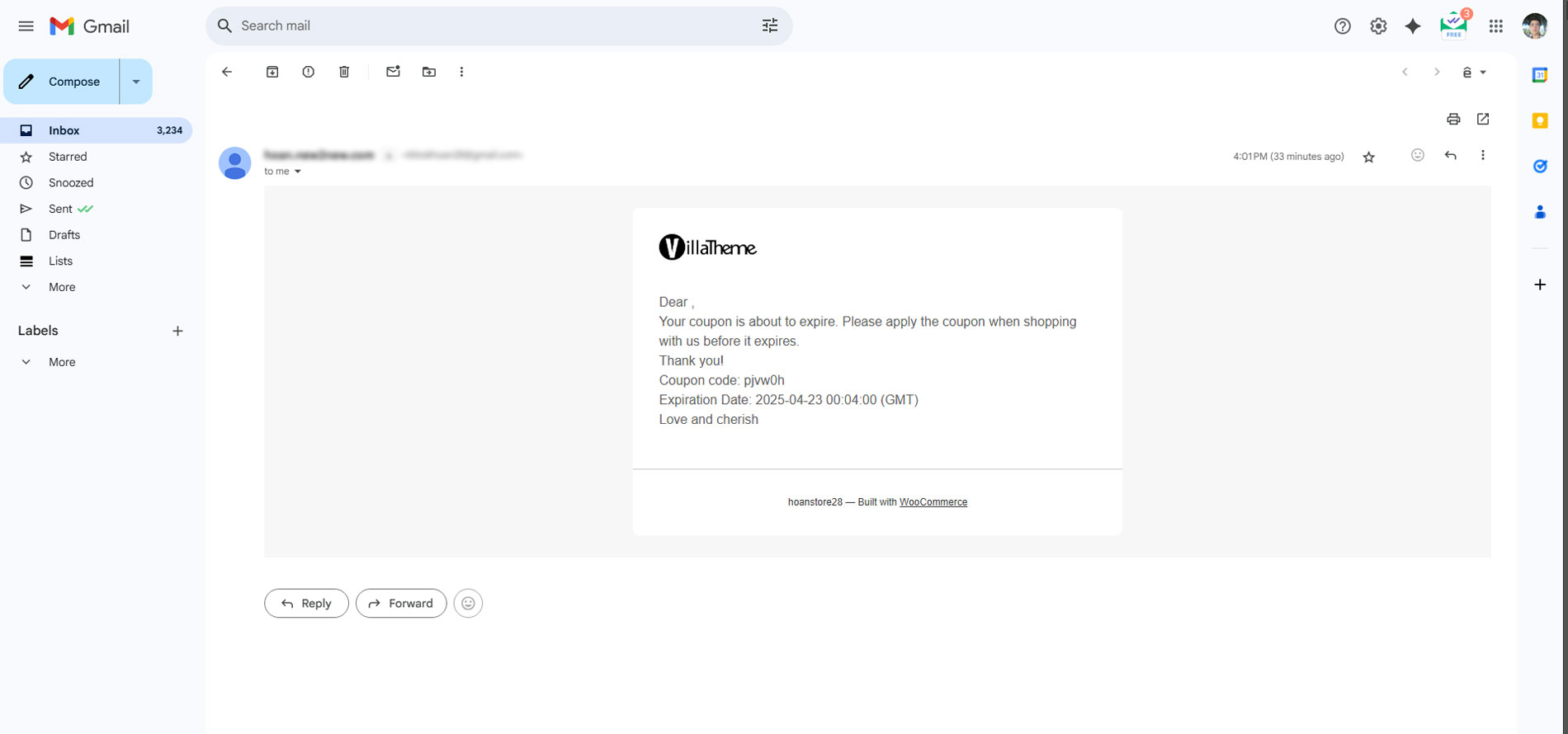Click the Forward button
This screenshot has width=1568, height=734.
point(401,603)
